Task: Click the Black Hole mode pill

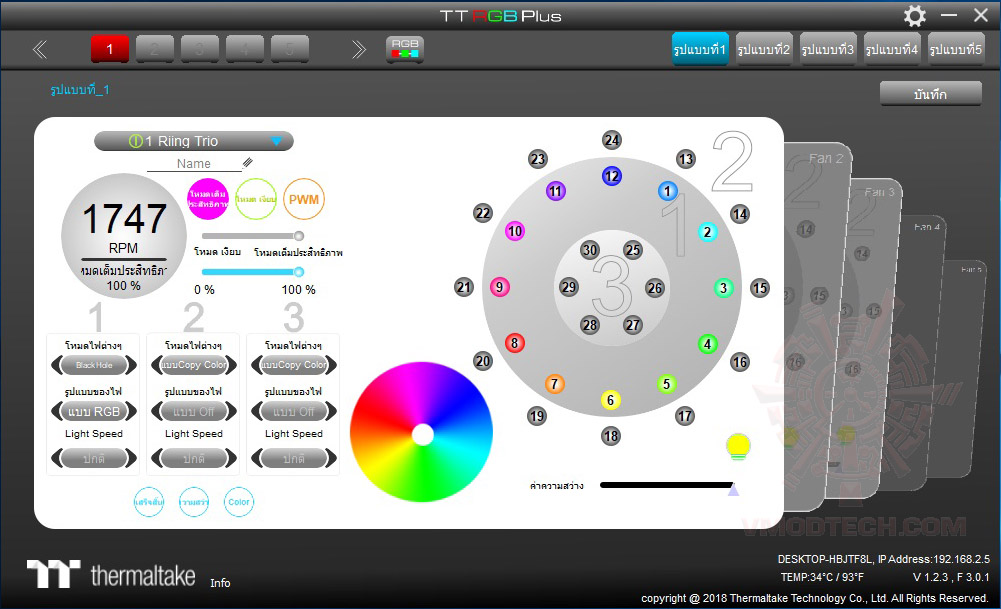Action: coord(94,365)
